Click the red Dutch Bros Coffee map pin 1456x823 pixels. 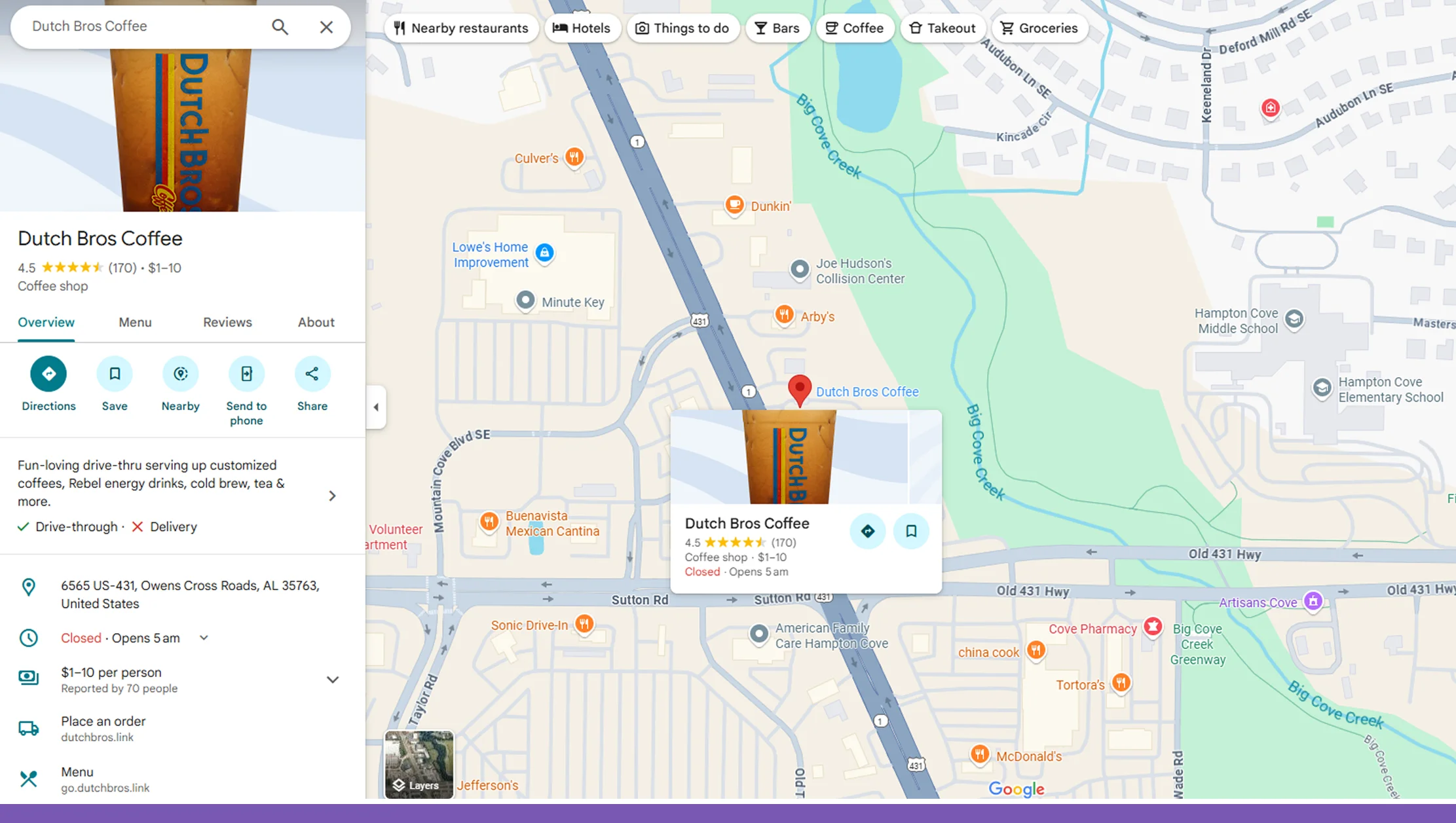click(799, 391)
